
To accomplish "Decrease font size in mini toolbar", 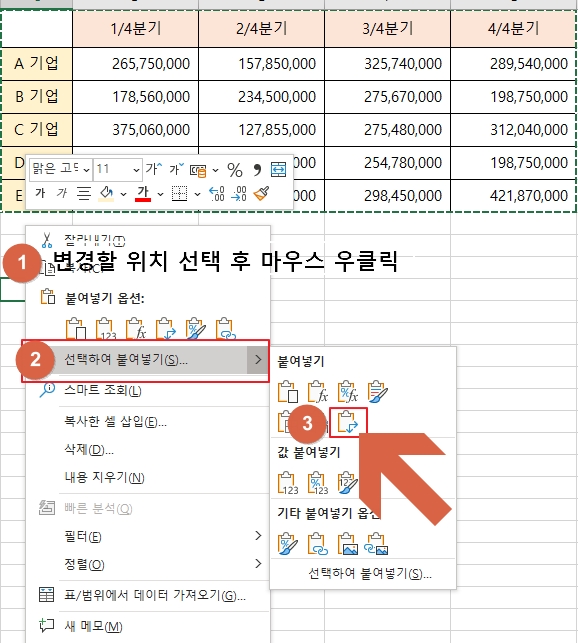I will 177,169.
